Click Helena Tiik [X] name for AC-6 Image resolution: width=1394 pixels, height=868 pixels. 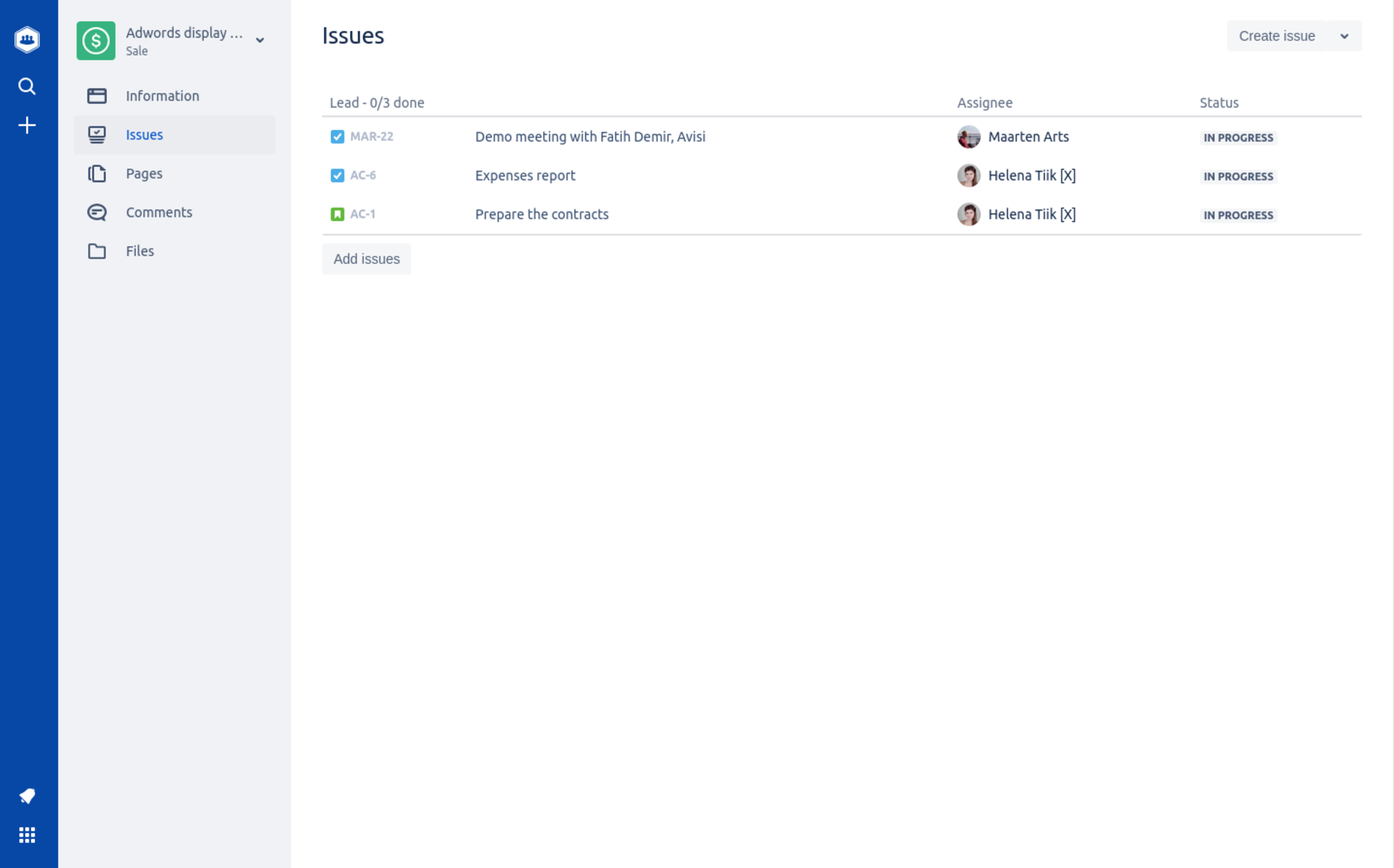pos(1032,175)
